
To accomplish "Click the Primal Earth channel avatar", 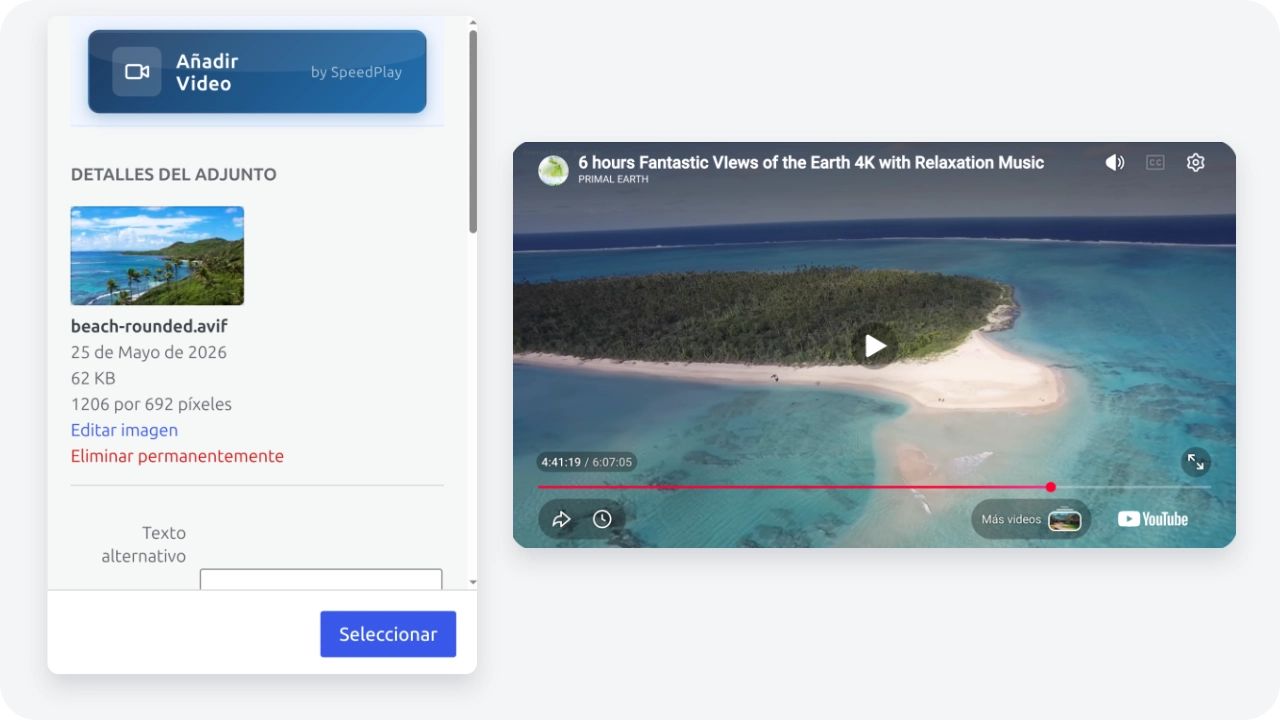I will (x=553, y=170).
